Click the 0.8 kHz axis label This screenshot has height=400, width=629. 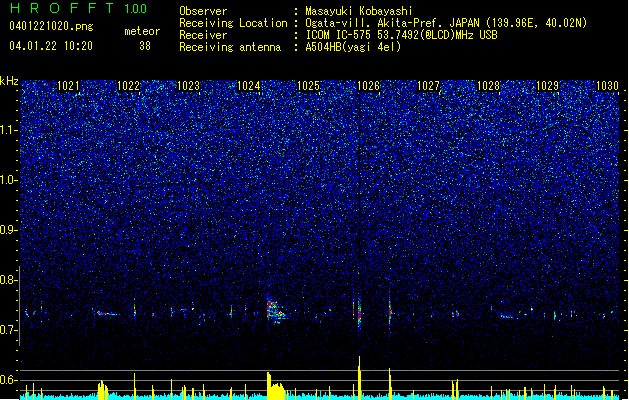[x=9, y=280]
